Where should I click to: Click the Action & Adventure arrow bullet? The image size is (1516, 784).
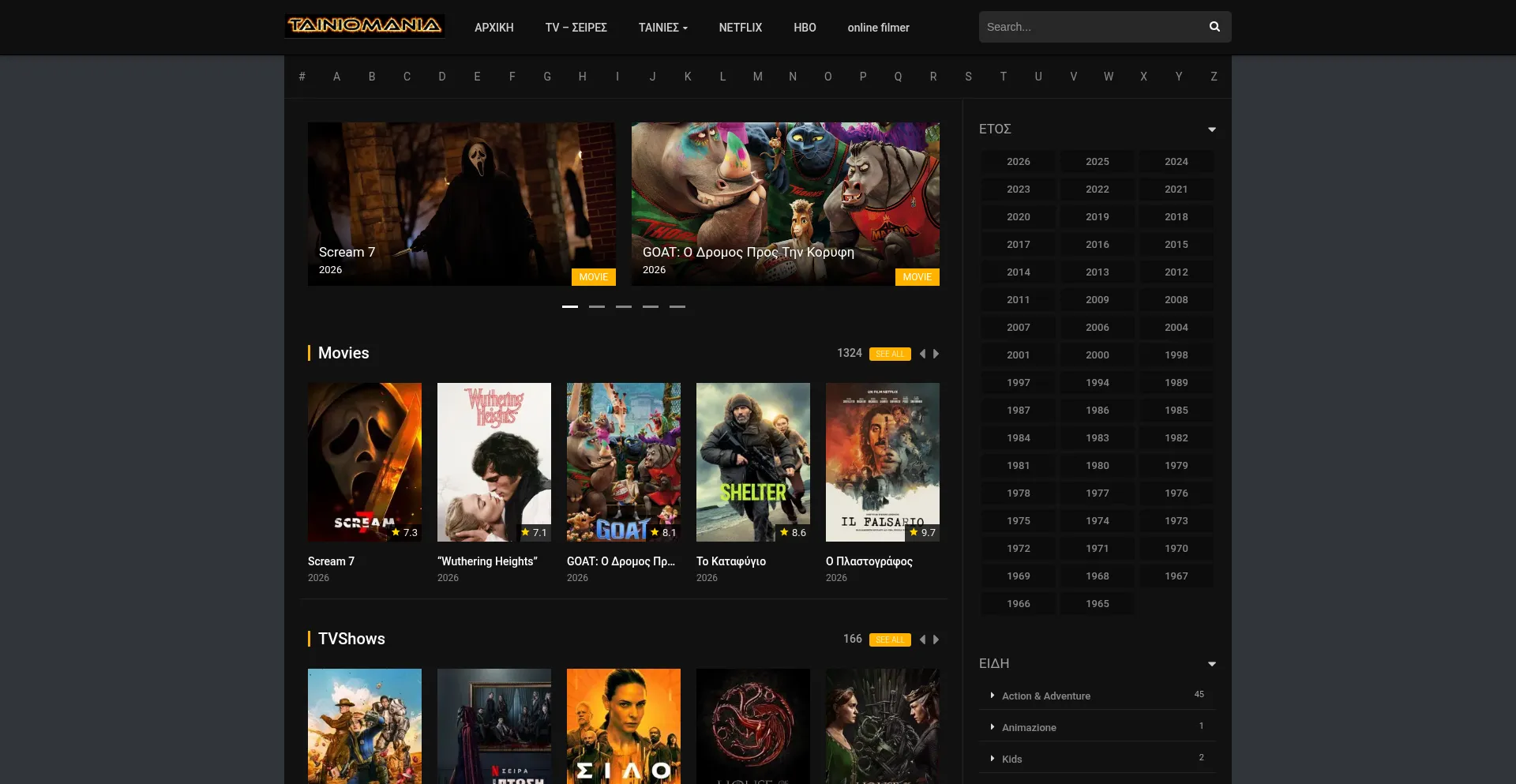[993, 695]
